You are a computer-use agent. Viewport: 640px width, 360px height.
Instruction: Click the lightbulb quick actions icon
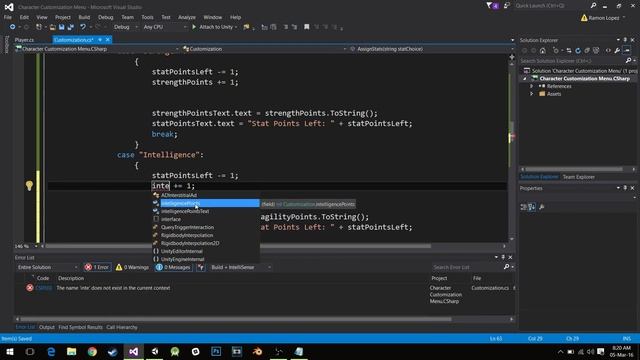(29, 186)
